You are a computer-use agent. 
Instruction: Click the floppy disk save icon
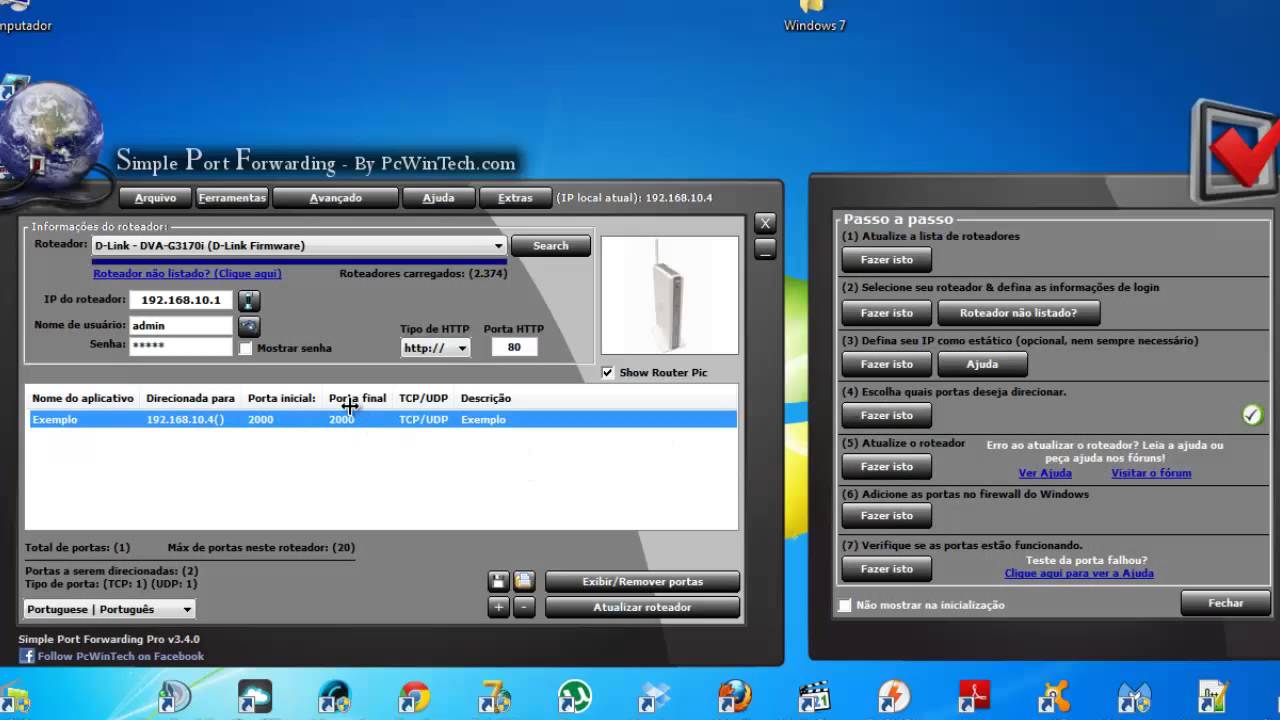[499, 581]
